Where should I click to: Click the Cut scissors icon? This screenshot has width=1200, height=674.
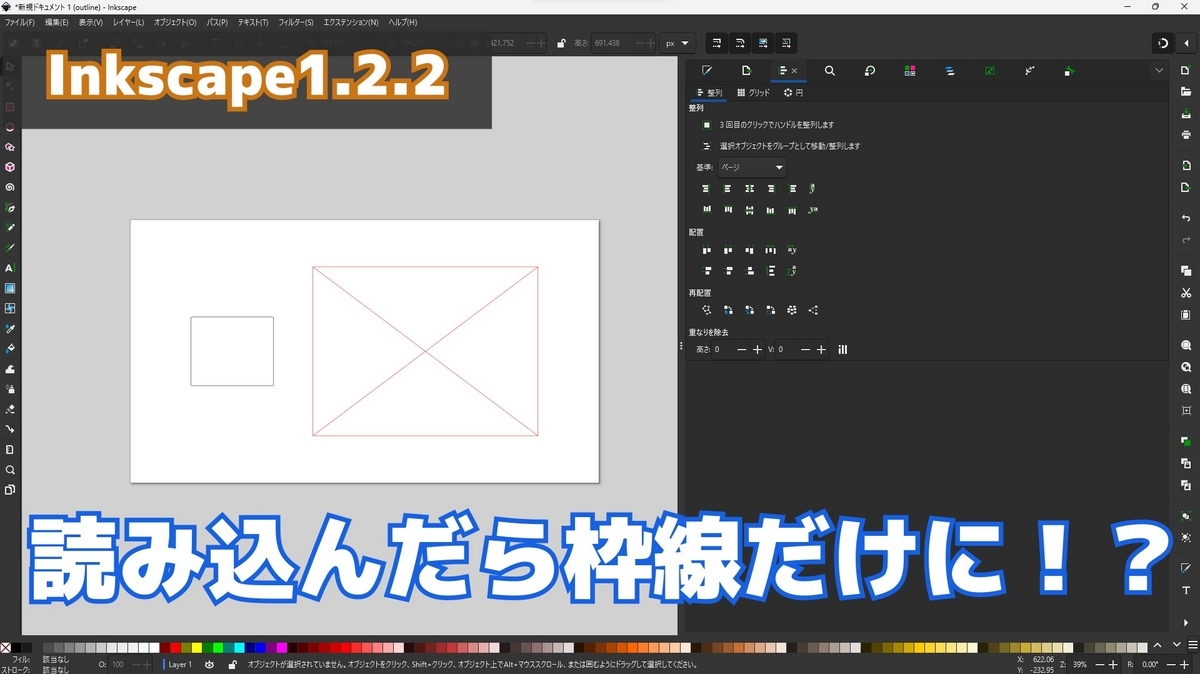1186,293
